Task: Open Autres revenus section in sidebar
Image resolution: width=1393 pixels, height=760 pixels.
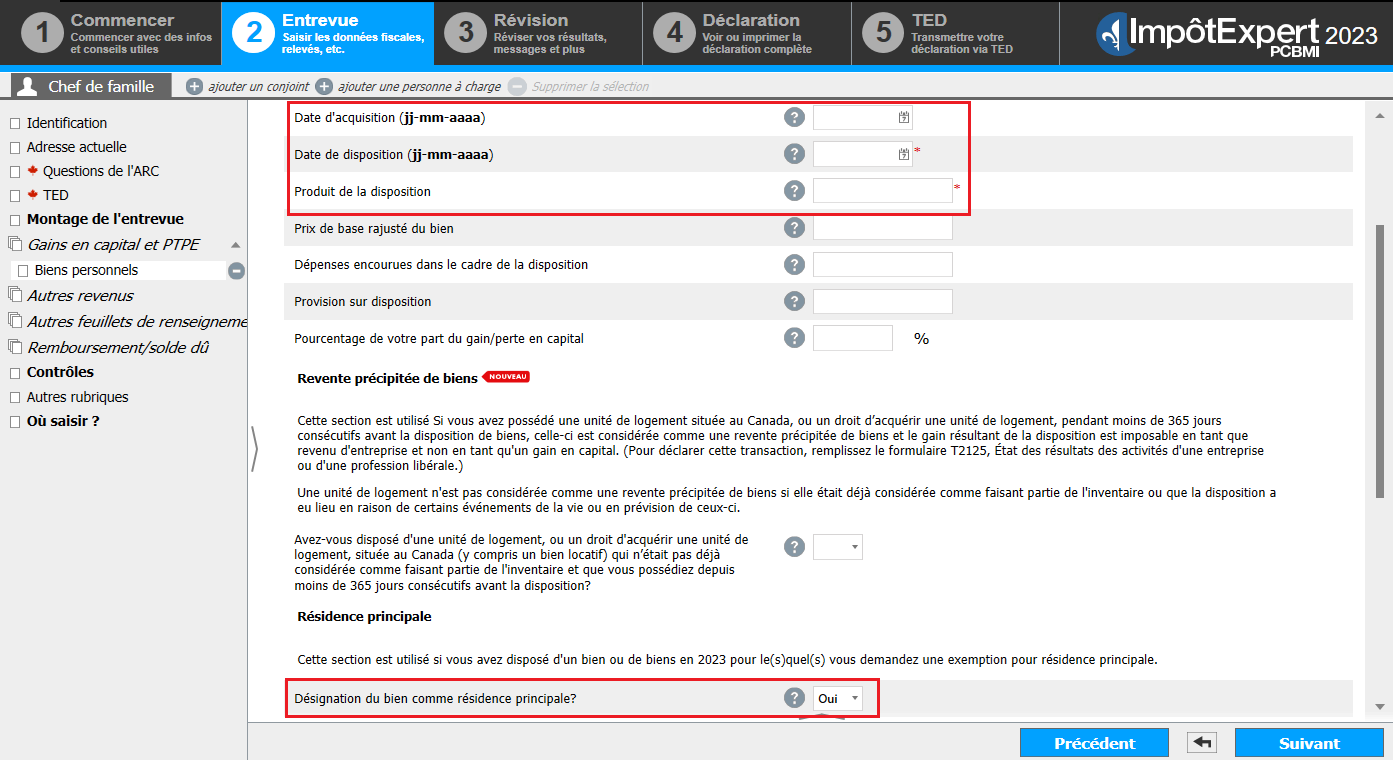Action: [x=80, y=295]
